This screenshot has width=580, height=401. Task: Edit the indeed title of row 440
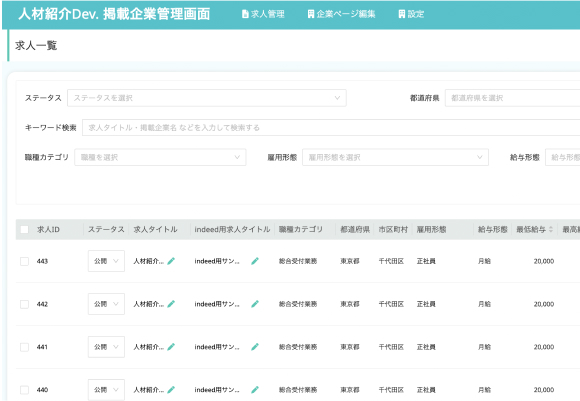point(255,390)
